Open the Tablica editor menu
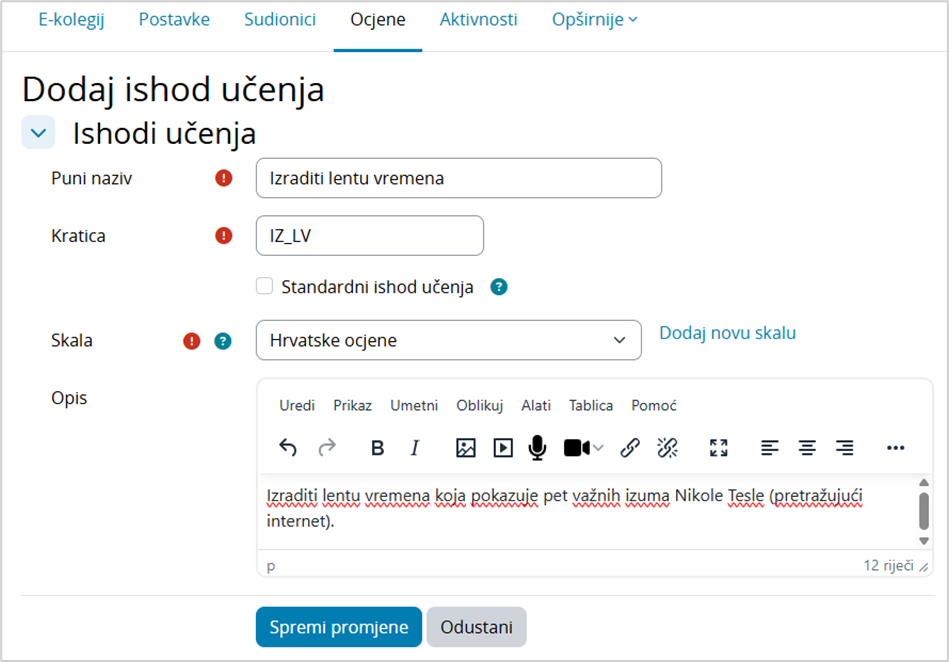 (590, 405)
